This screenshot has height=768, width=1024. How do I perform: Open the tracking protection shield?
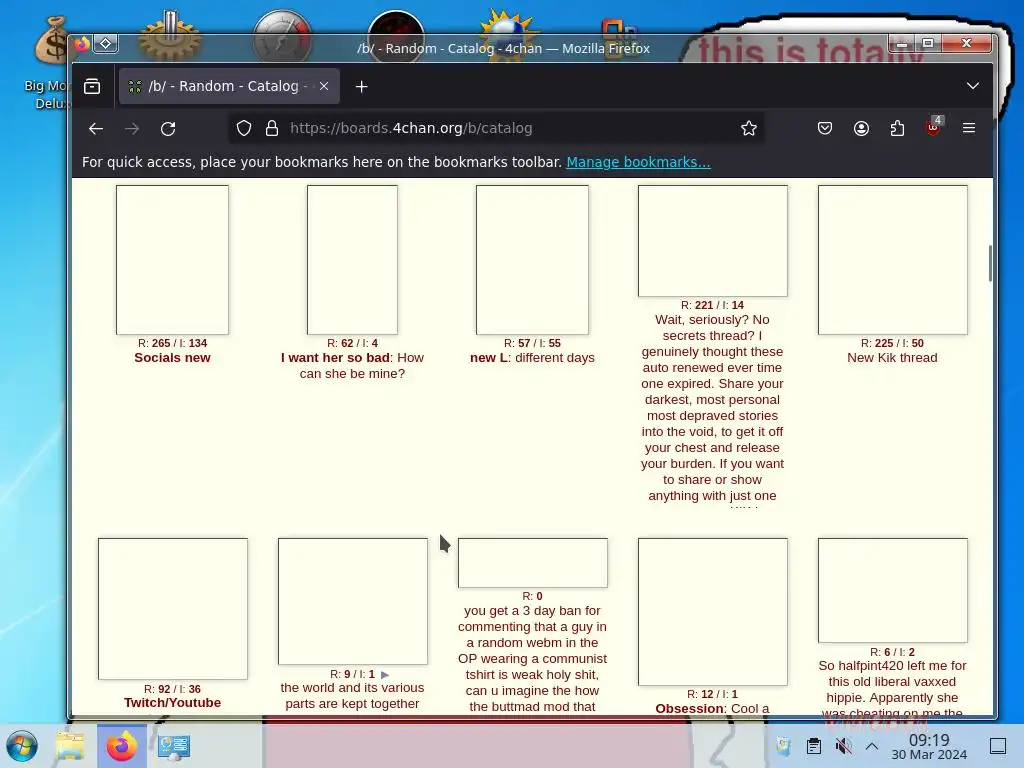tap(244, 129)
